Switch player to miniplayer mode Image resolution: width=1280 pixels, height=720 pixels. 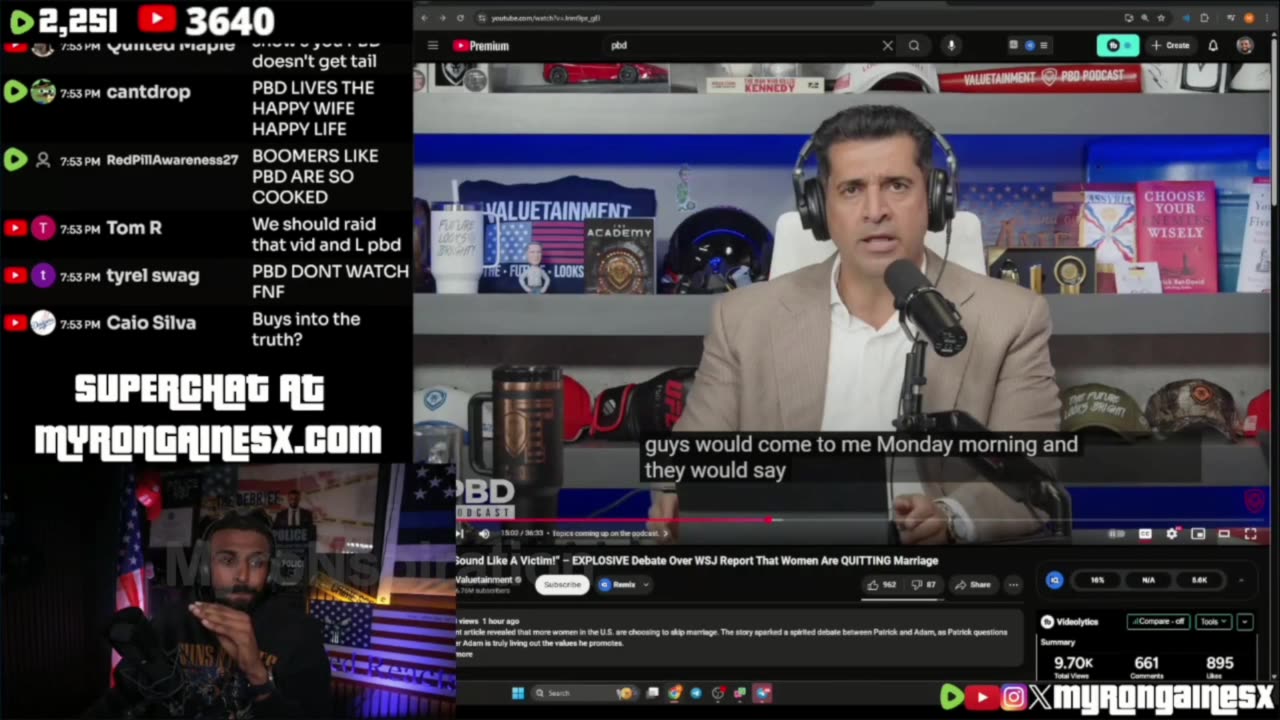tap(1198, 534)
